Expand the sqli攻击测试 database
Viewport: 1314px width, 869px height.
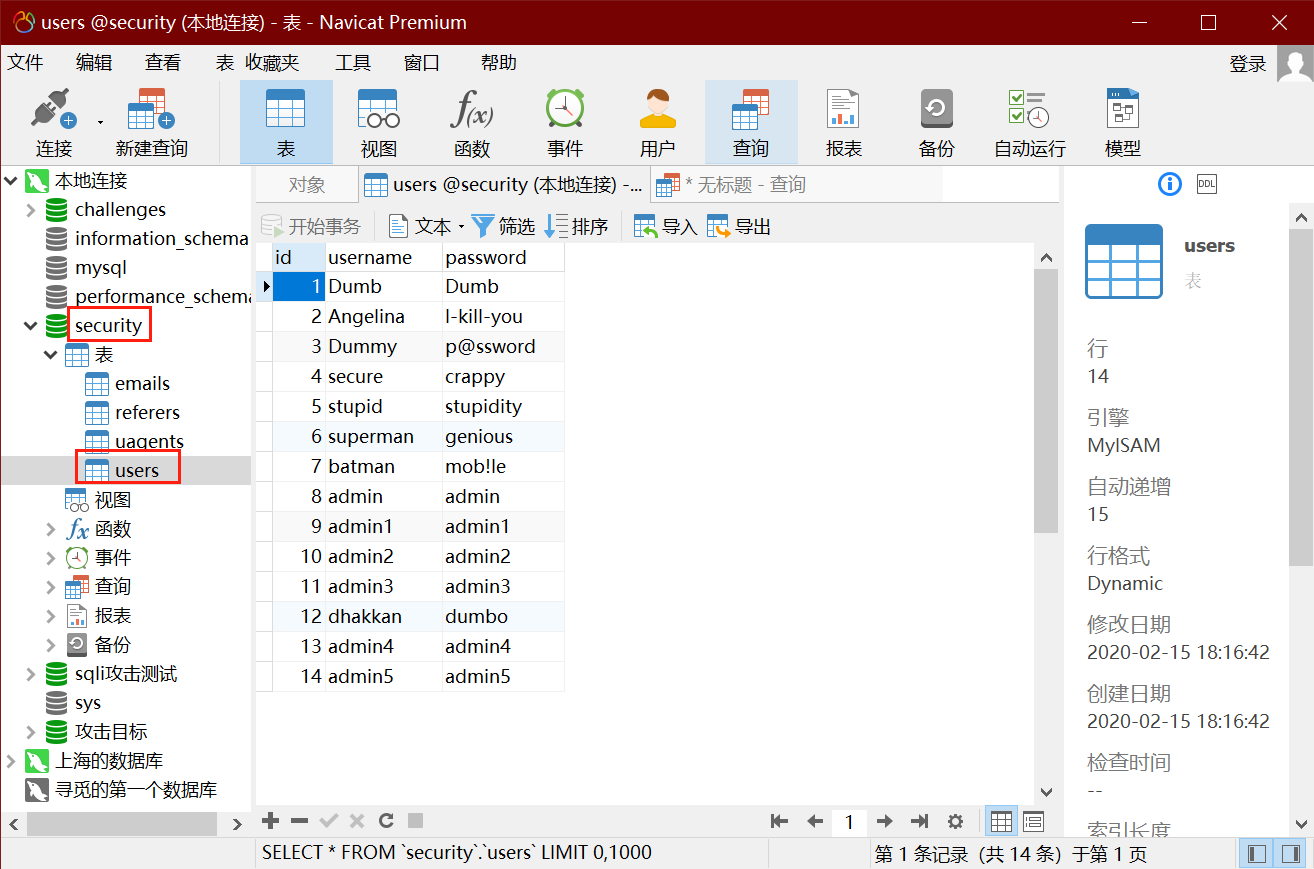coord(31,674)
